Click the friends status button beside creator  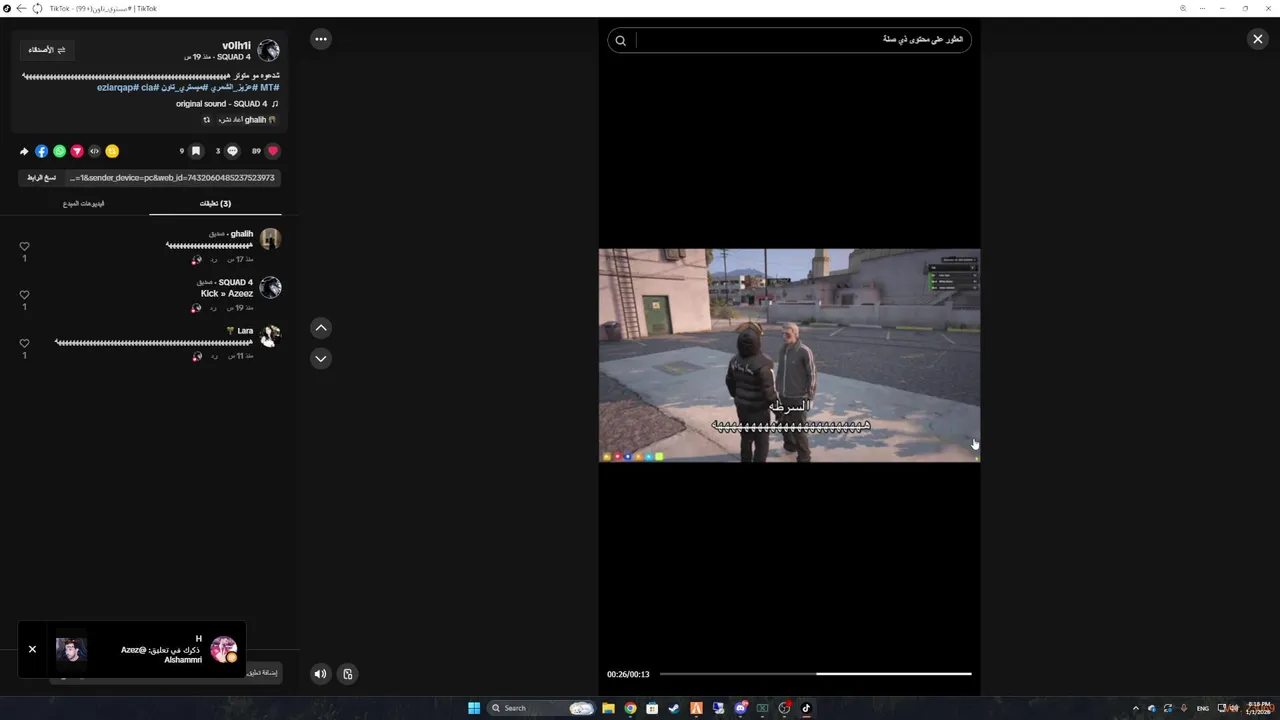tap(47, 49)
